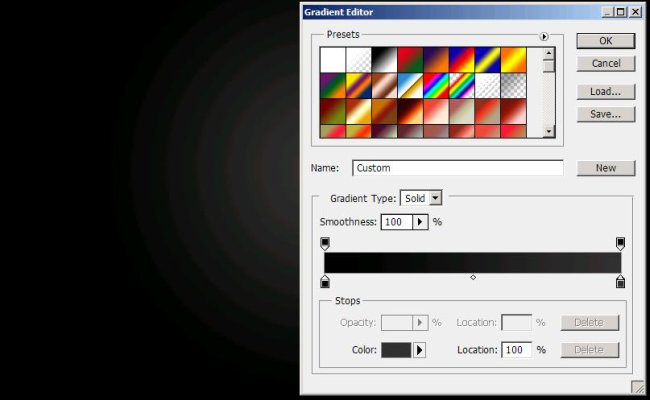
Task: Click the scroll up arrow of Presets list
Action: (x=549, y=53)
